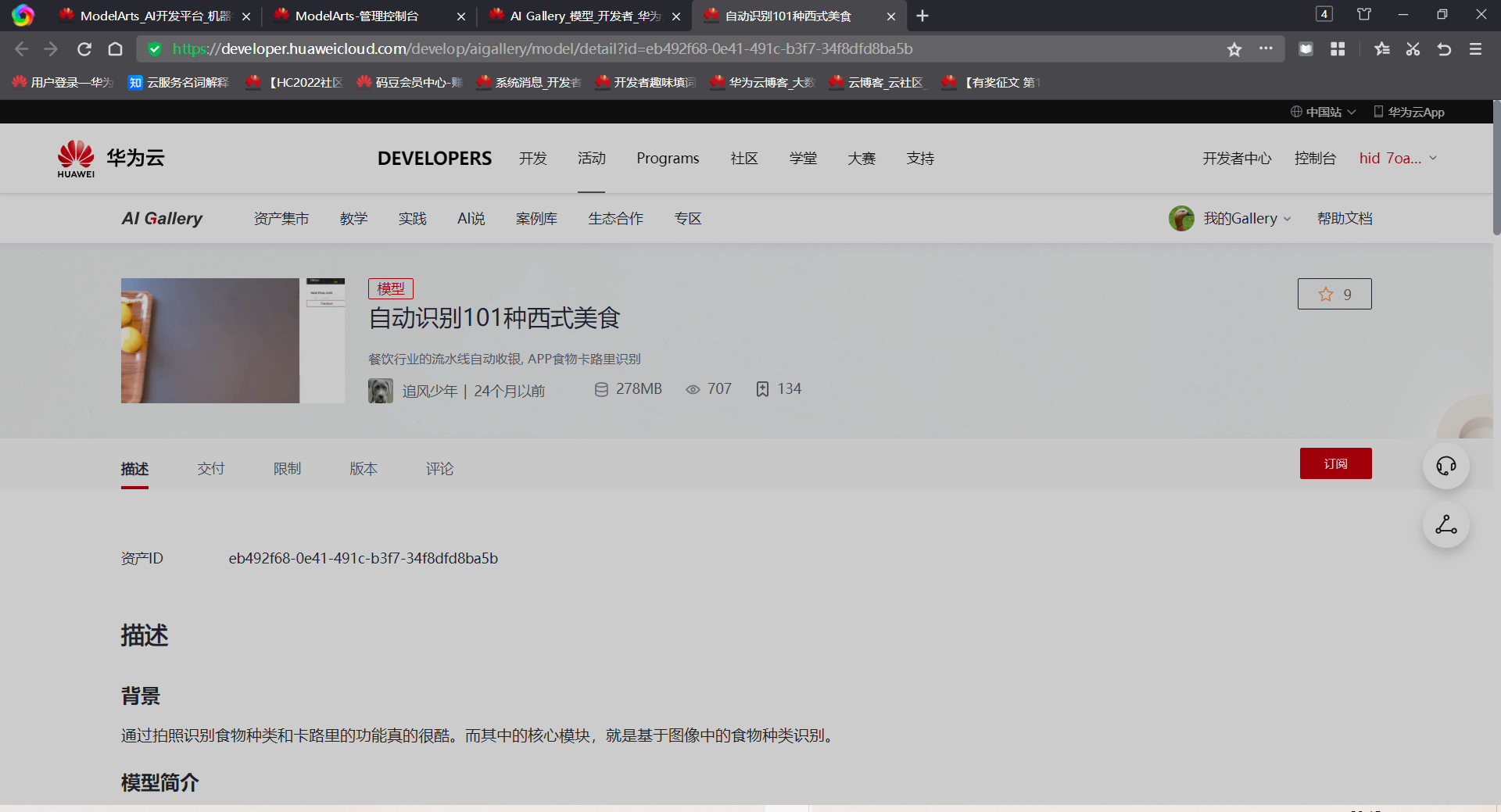Select the 评论 tab
Image resolution: width=1501 pixels, height=812 pixels.
point(439,469)
